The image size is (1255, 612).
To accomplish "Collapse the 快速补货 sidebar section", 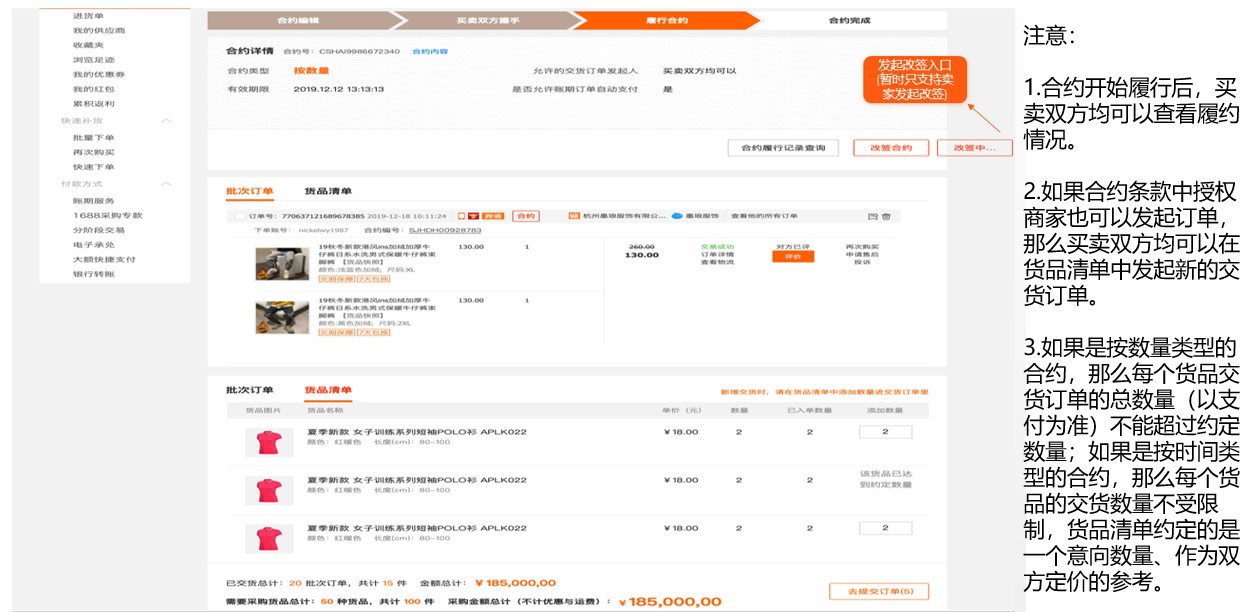I will coord(167,121).
